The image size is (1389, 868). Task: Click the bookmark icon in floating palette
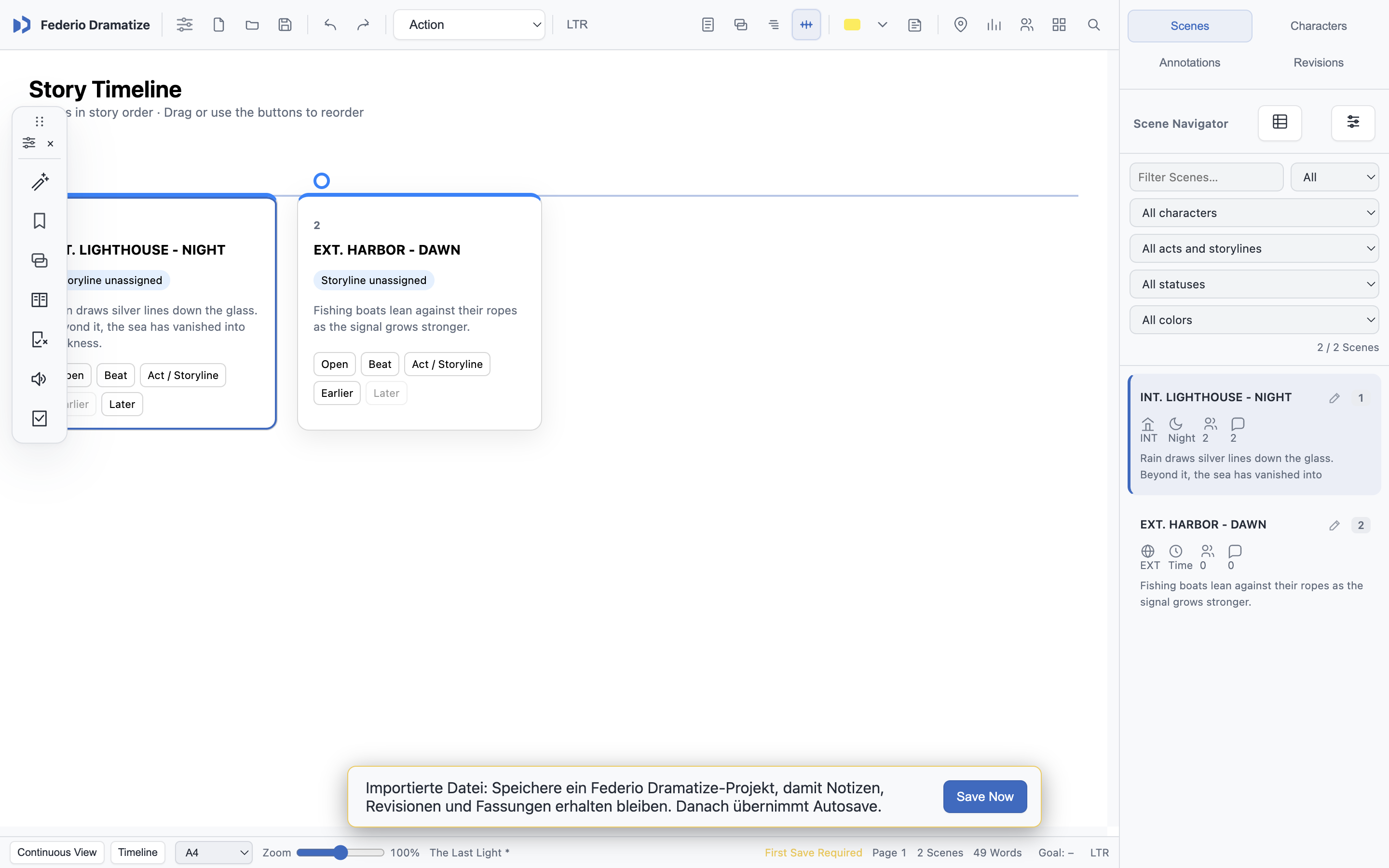coord(40,221)
